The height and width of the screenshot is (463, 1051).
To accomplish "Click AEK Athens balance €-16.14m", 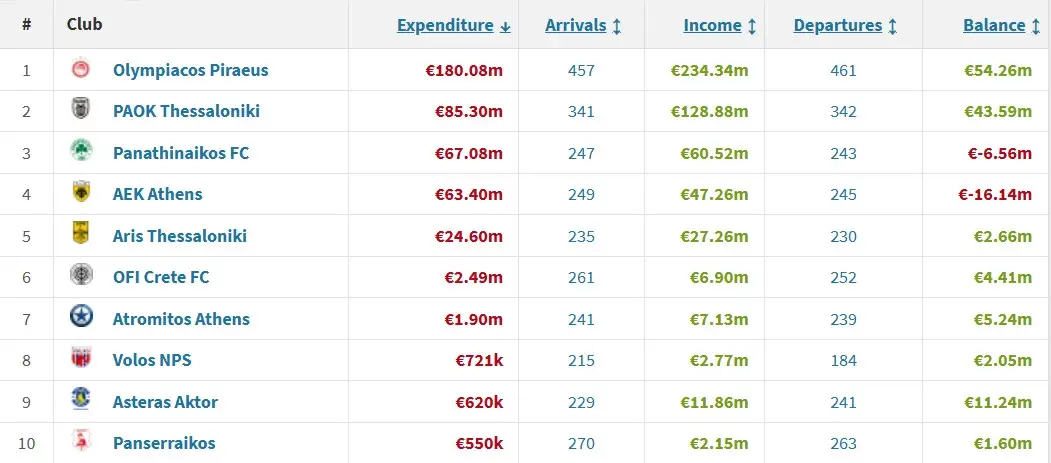I will pos(995,194).
